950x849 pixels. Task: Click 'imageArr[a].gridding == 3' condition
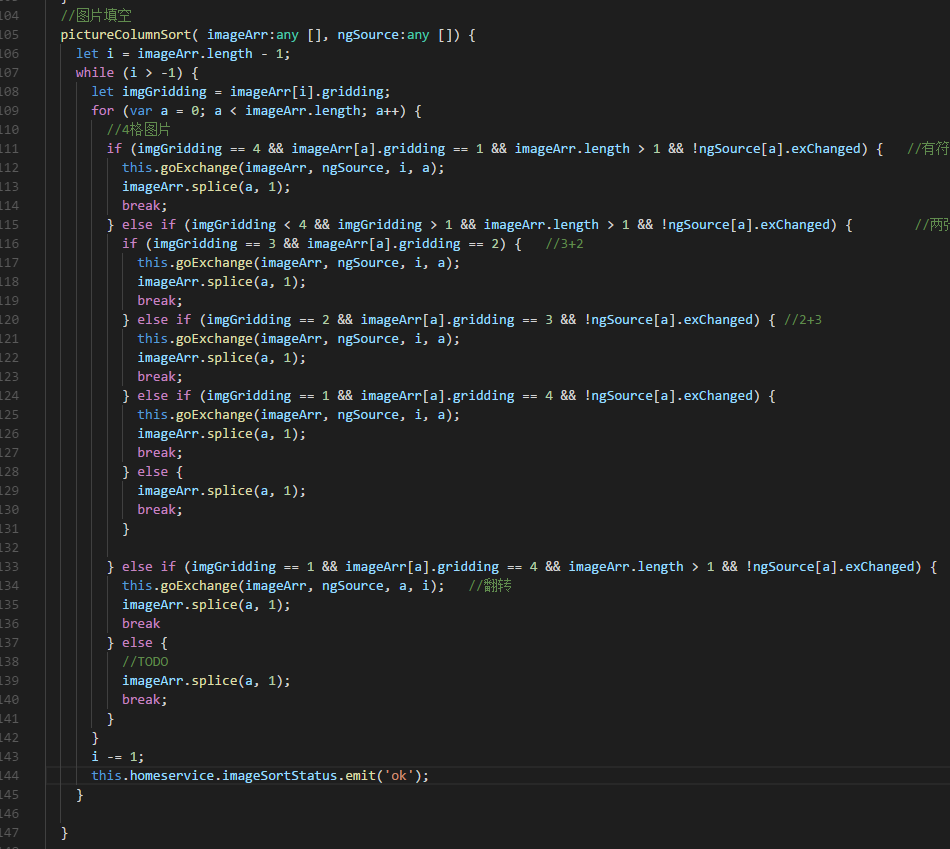coord(456,320)
